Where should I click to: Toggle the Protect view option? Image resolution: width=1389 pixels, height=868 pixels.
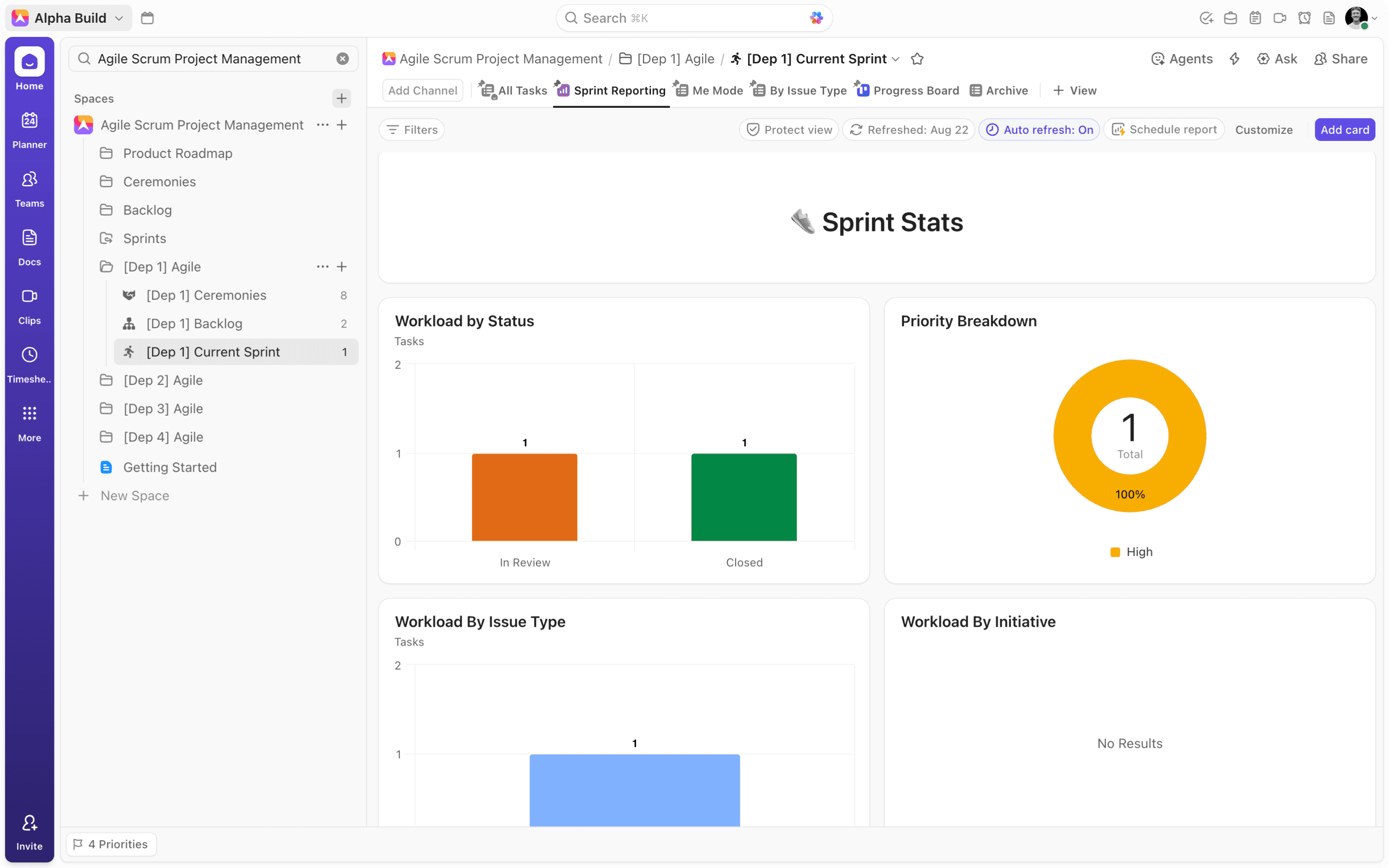click(x=789, y=130)
